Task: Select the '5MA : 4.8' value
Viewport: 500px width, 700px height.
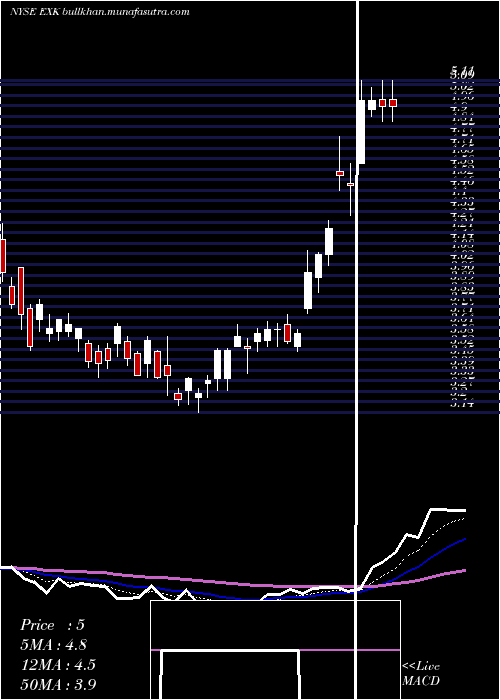Action: (54, 645)
